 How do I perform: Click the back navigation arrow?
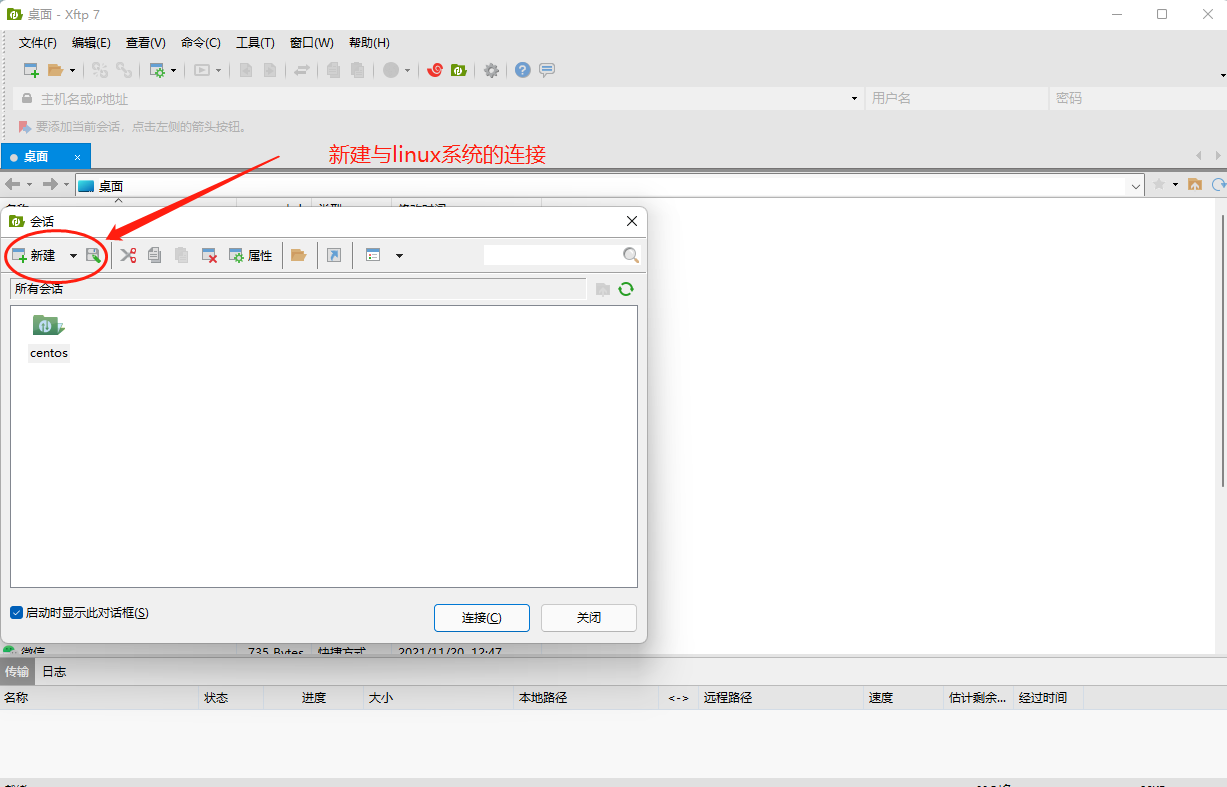click(x=13, y=185)
